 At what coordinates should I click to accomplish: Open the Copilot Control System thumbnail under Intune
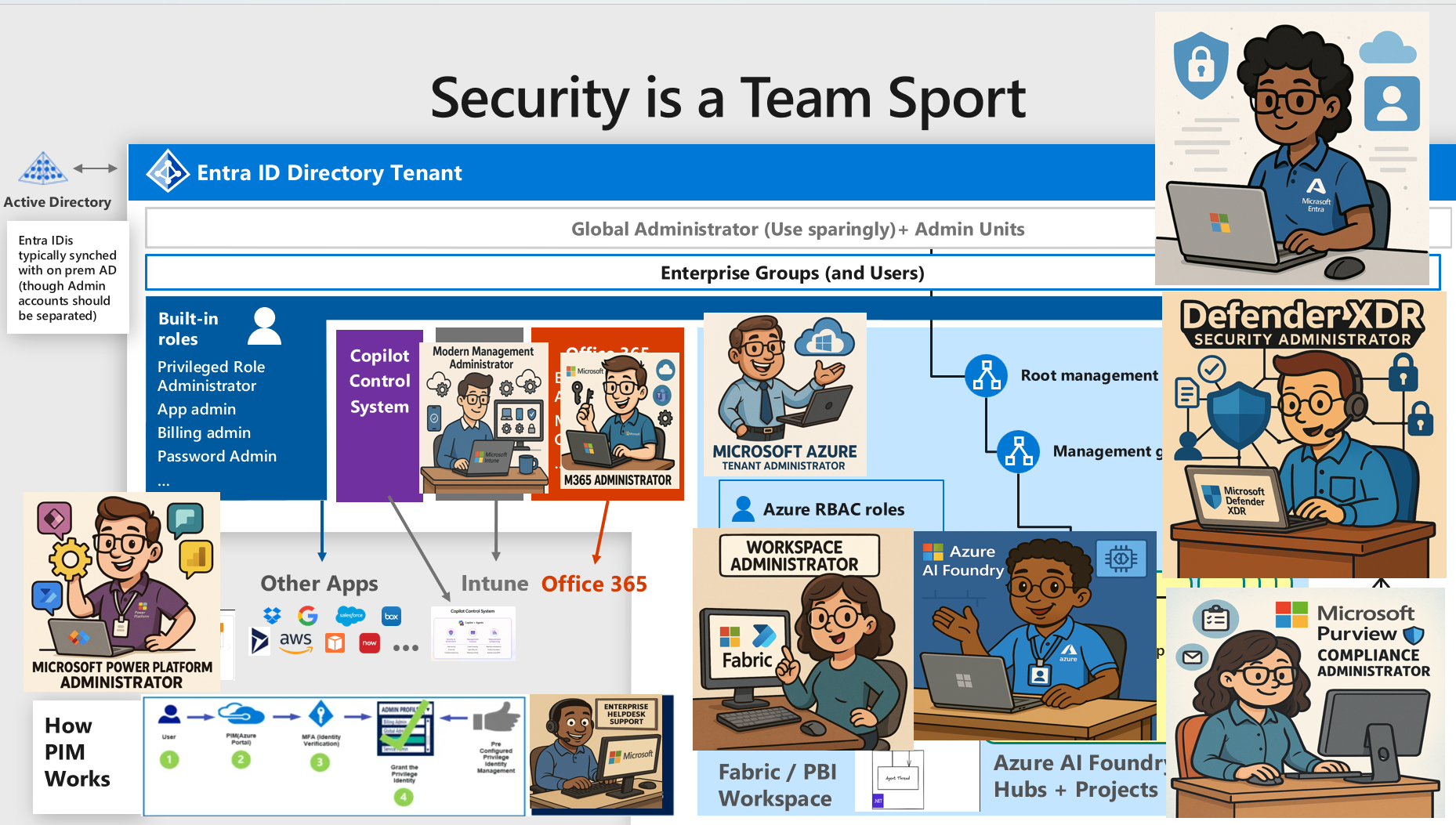coord(473,633)
